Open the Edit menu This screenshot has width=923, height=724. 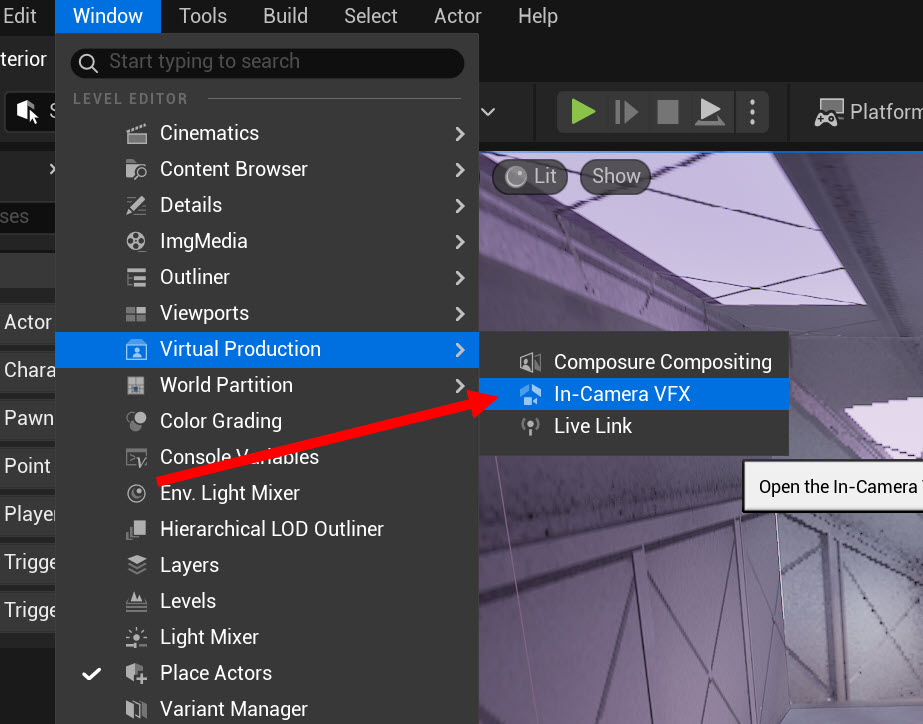click(19, 16)
